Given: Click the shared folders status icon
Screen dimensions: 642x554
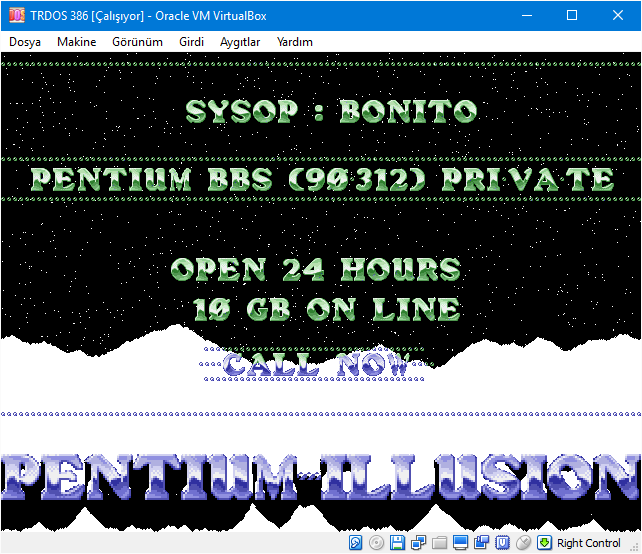Looking at the screenshot, I should click(439, 543).
